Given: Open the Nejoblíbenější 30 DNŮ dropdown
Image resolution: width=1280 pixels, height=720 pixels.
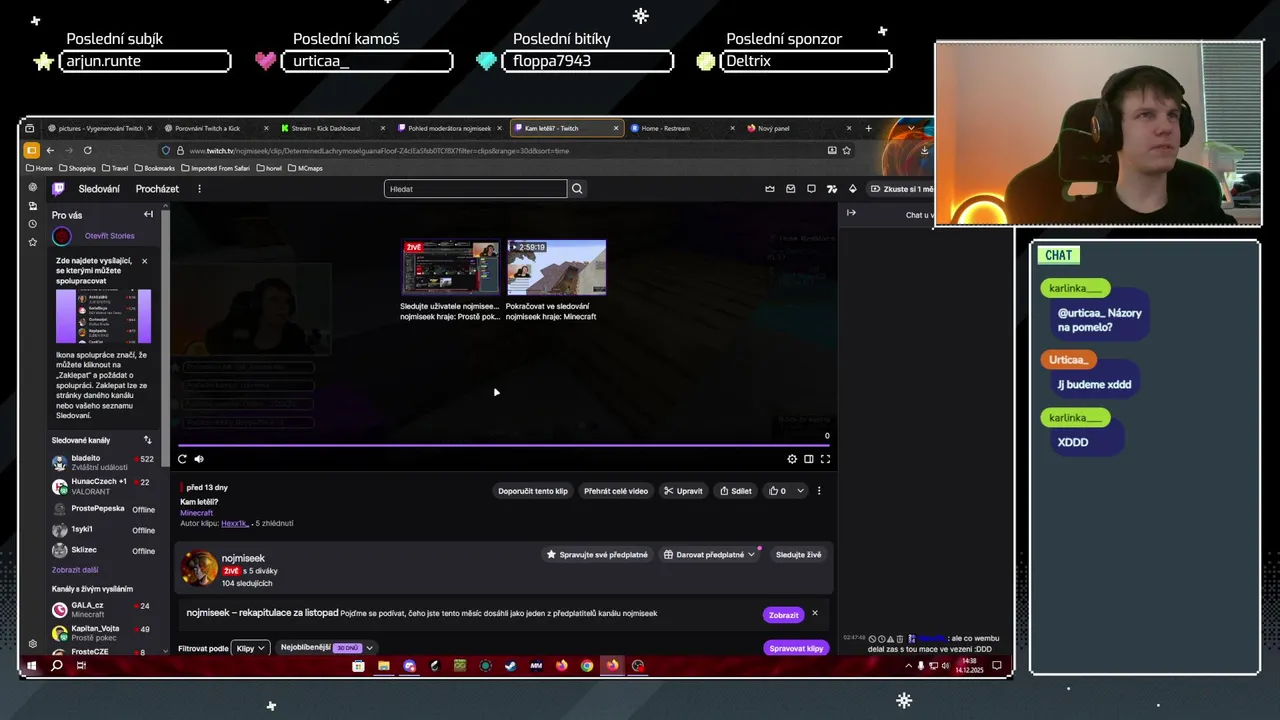Looking at the screenshot, I should tap(327, 648).
